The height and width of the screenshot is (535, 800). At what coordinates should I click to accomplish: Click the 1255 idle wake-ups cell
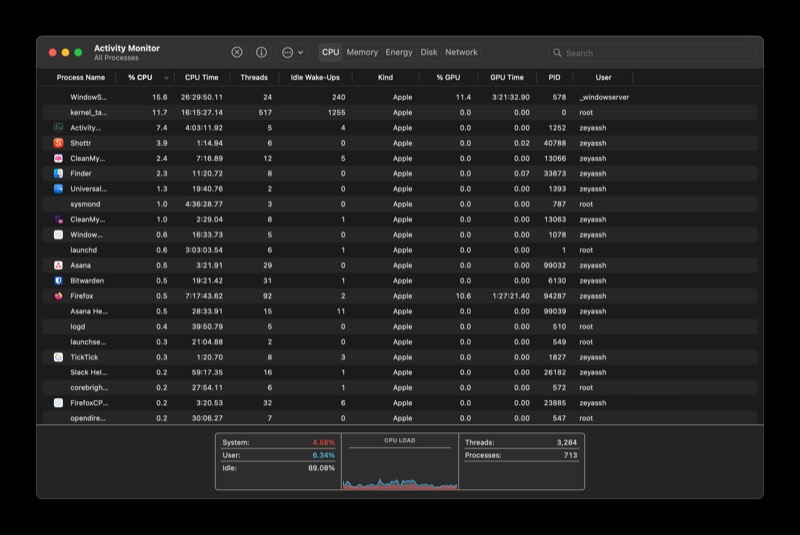(336, 112)
